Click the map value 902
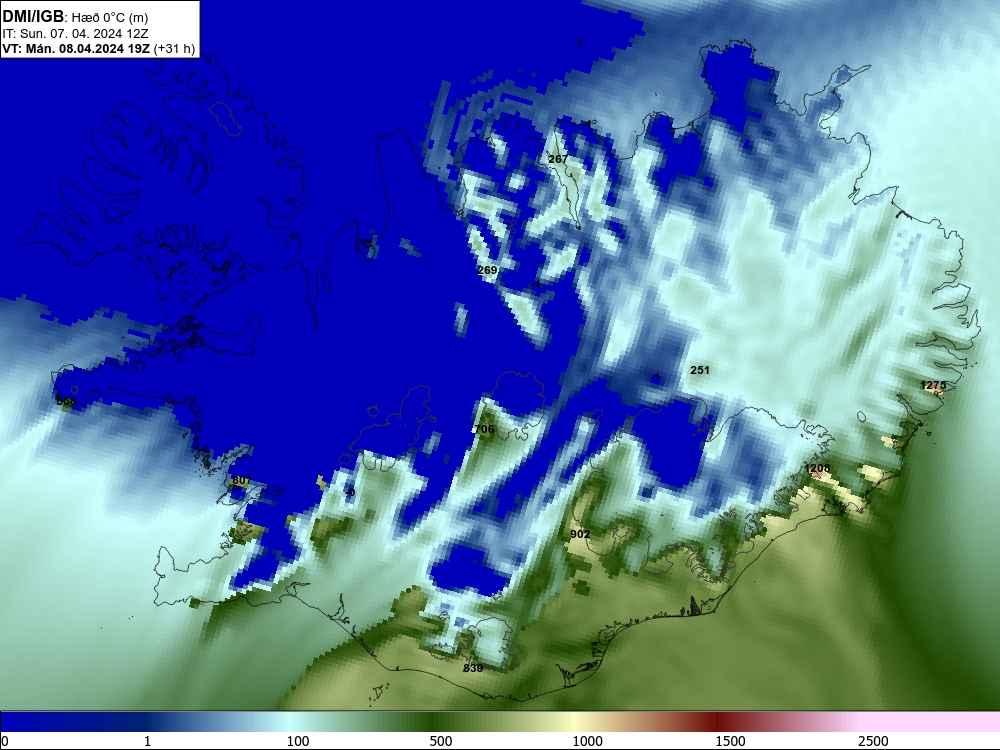This screenshot has height=750, width=1000. [x=580, y=534]
